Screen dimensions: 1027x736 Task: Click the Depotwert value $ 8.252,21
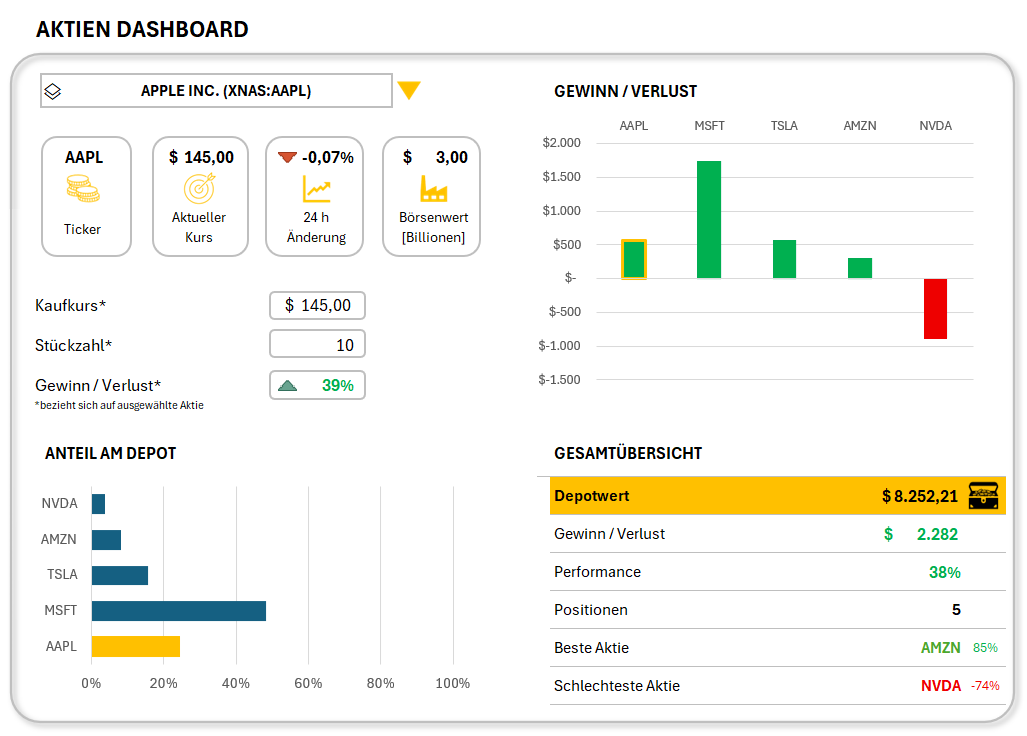point(920,496)
